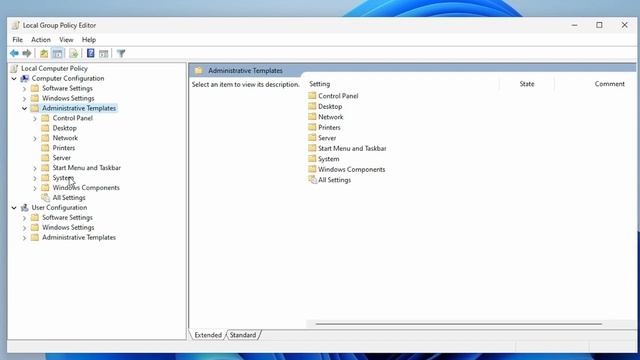Expand the Control Panel tree node
The width and height of the screenshot is (640, 360).
[35, 118]
